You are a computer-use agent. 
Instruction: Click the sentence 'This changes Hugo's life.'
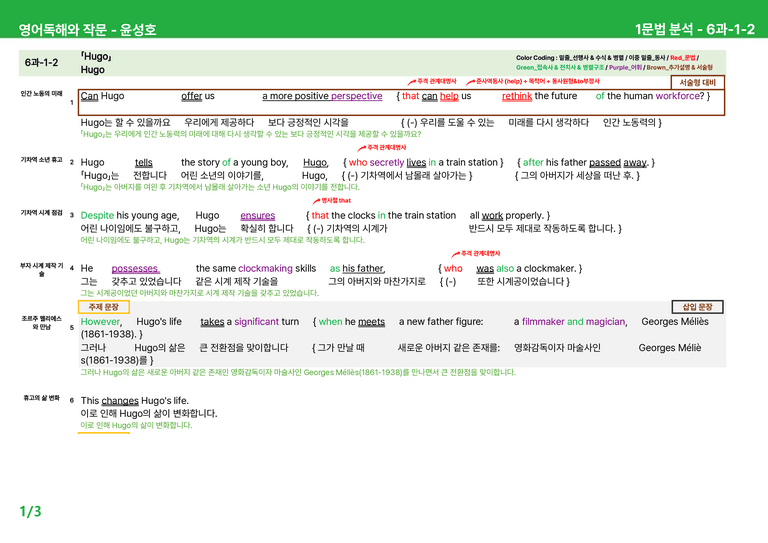tap(135, 401)
